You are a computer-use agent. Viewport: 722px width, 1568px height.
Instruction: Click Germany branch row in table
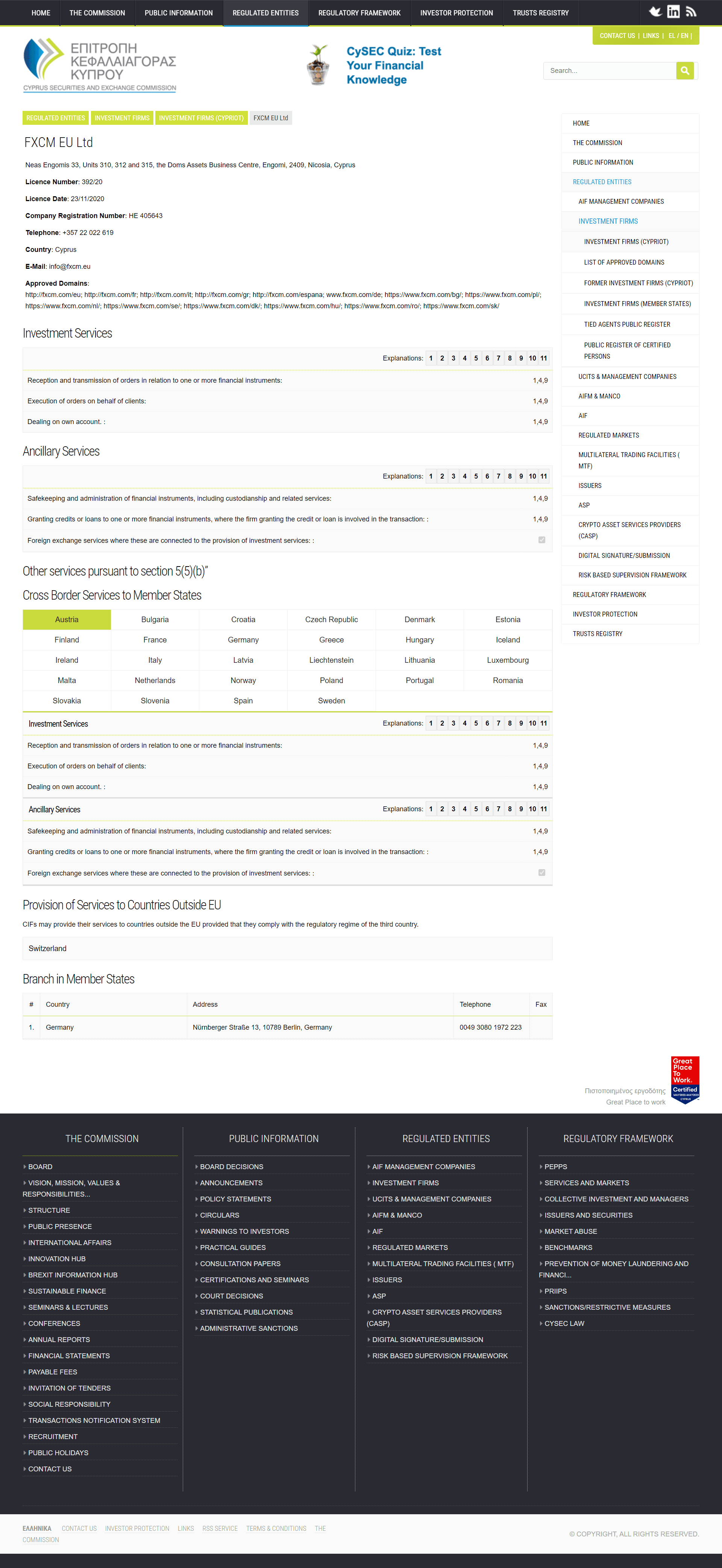[x=287, y=1027]
